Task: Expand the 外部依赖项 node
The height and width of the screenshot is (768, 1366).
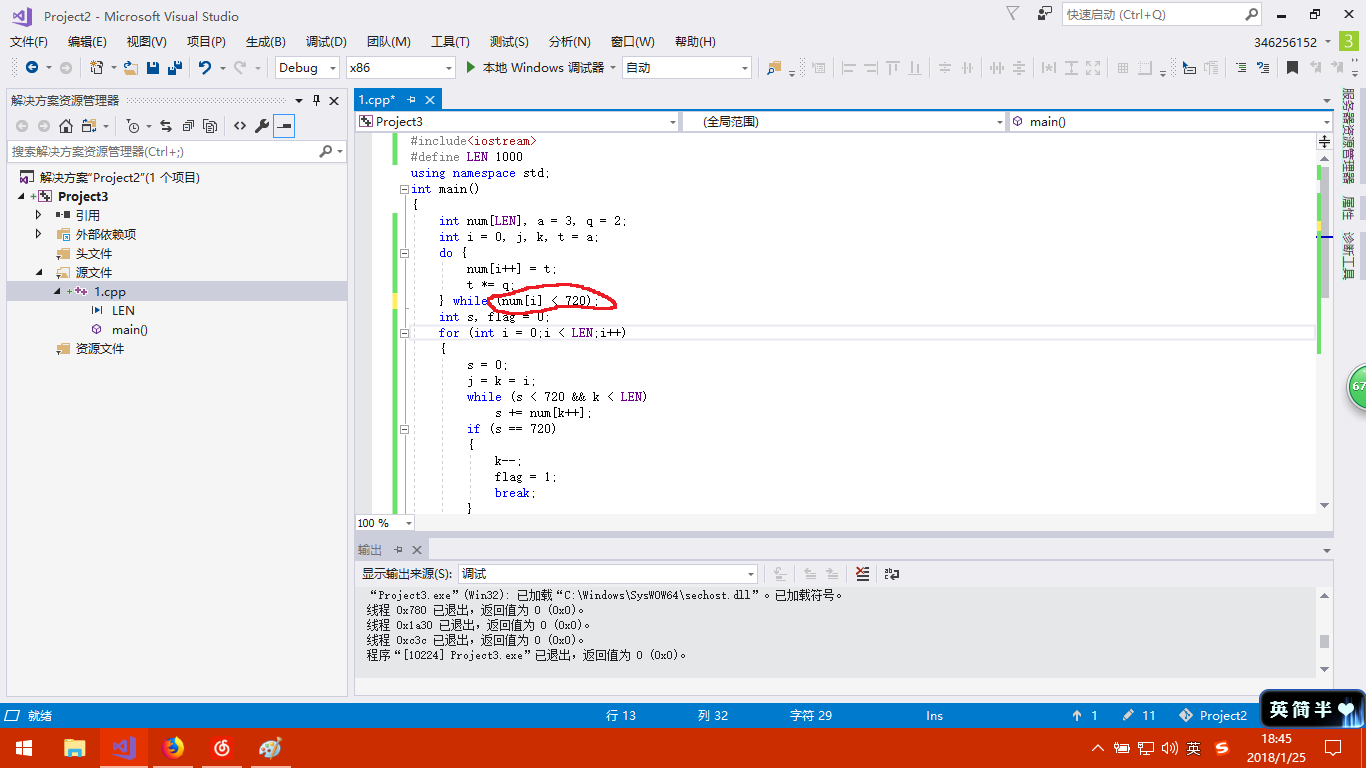Action: (x=39, y=234)
